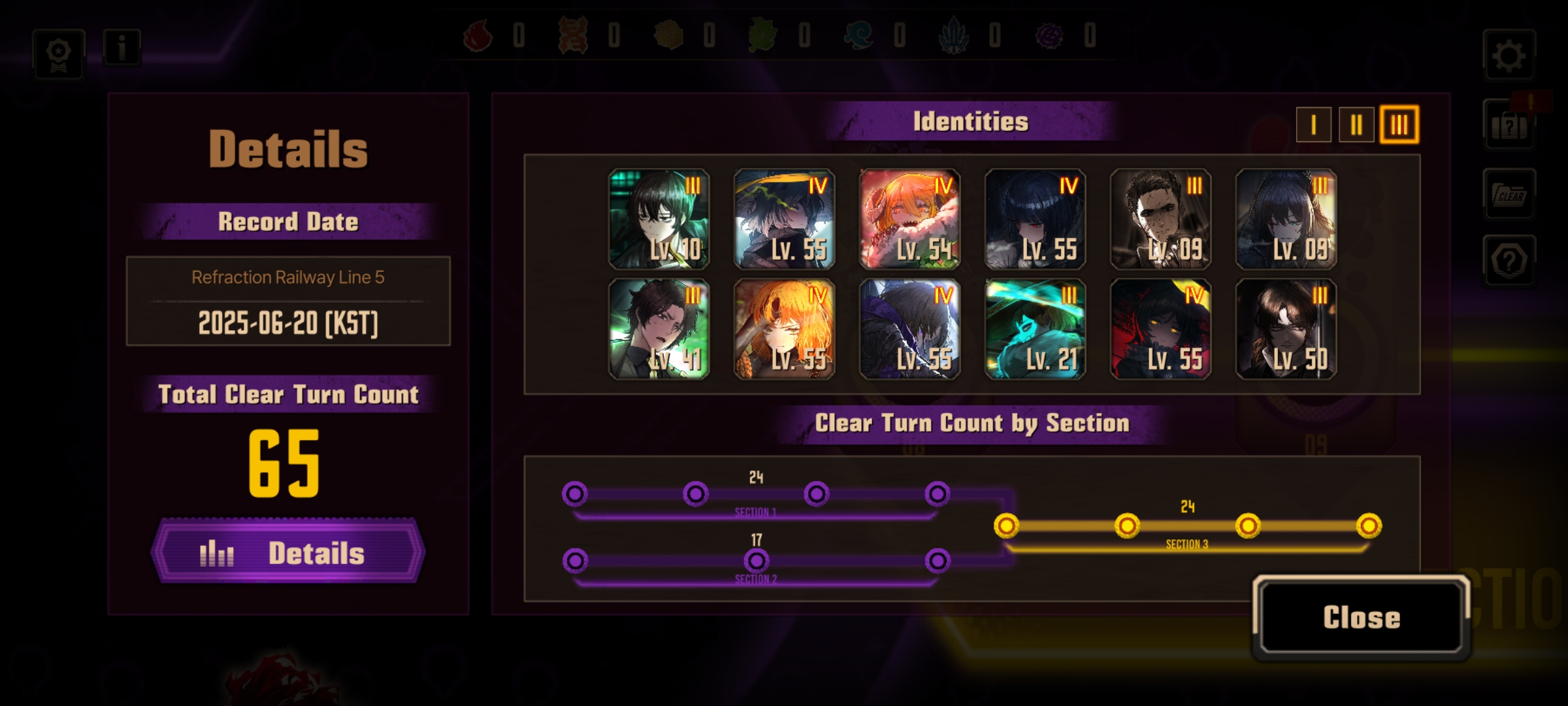Select team tab I
This screenshot has height=706, width=1568.
tap(1313, 124)
